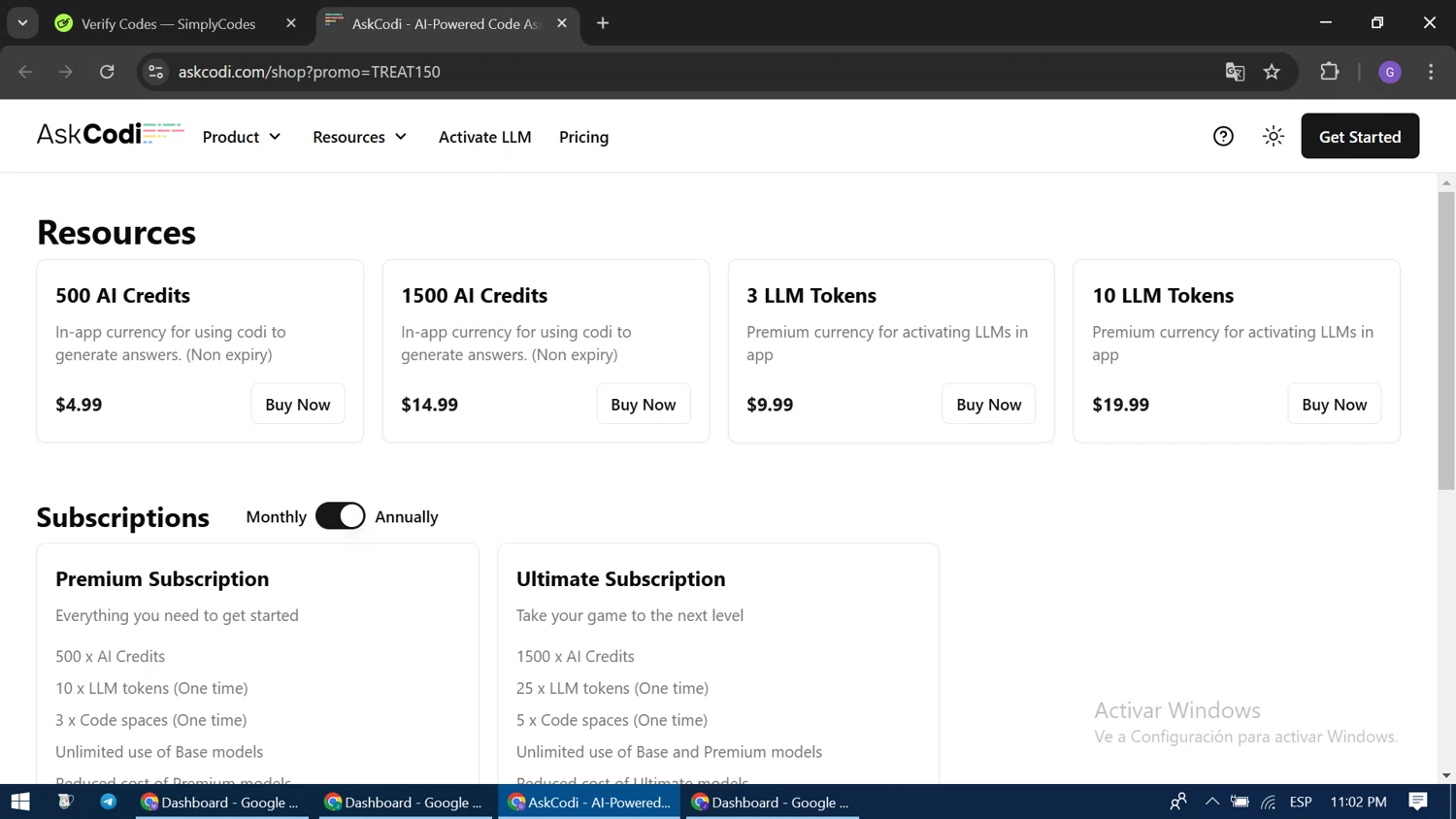Show hidden system tray icons
This screenshot has width=1456, height=819.
(1211, 802)
